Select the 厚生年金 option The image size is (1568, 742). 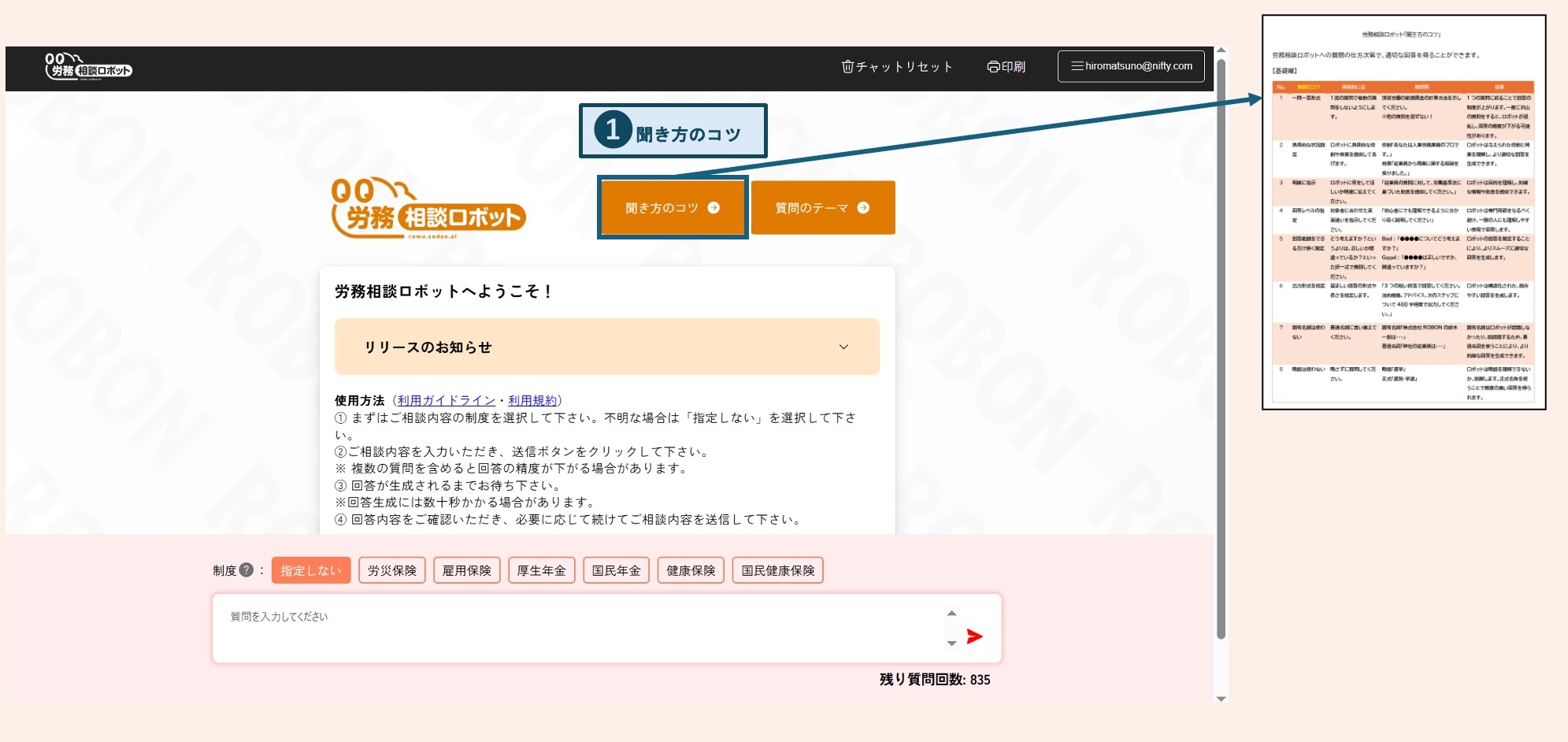[542, 570]
